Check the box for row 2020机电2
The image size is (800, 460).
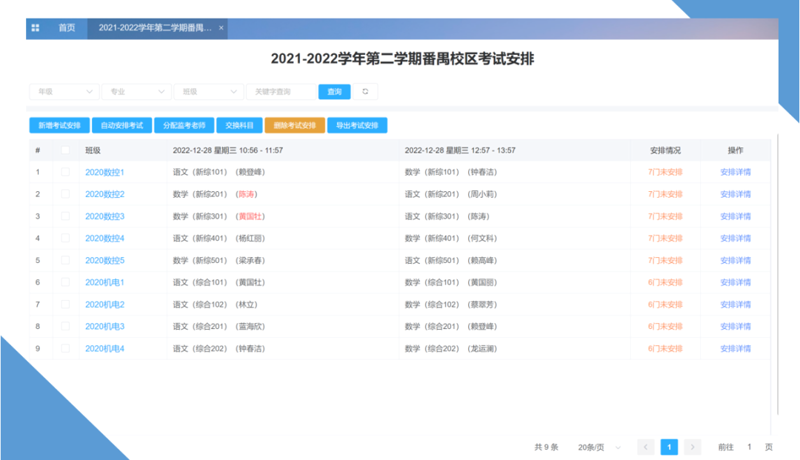65,304
